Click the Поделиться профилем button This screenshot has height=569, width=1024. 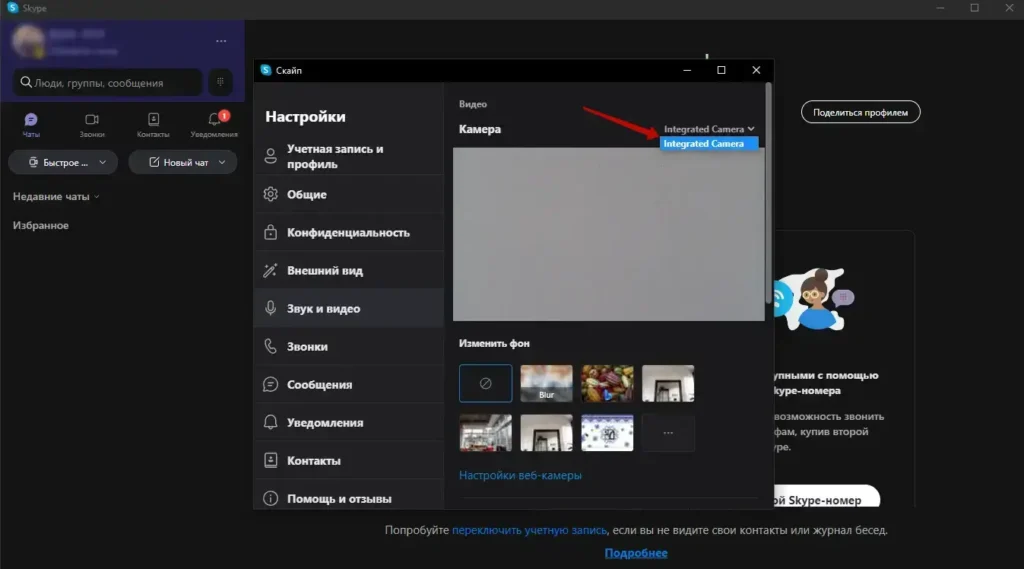(x=860, y=112)
